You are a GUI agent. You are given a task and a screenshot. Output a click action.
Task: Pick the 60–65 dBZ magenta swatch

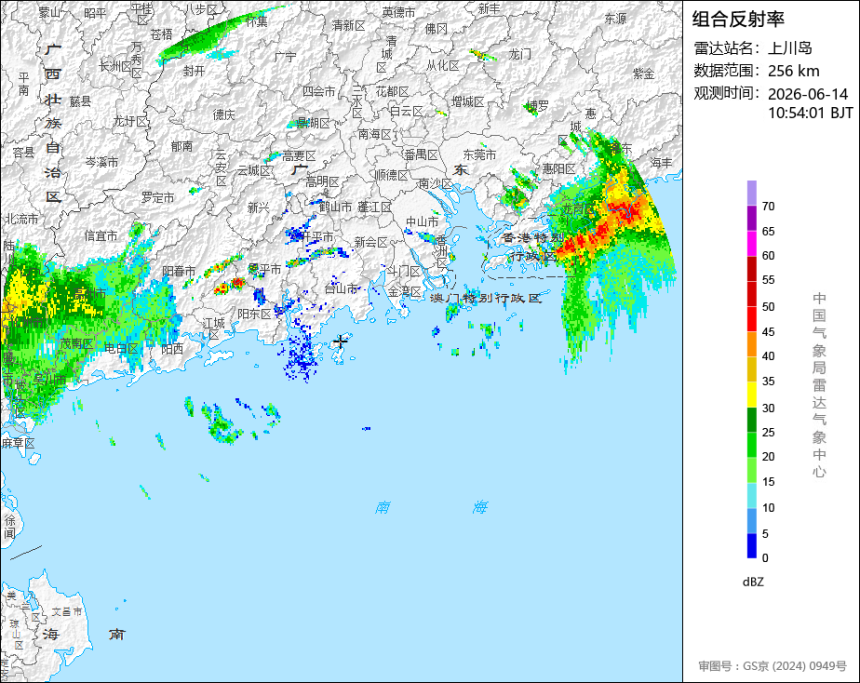[751, 244]
